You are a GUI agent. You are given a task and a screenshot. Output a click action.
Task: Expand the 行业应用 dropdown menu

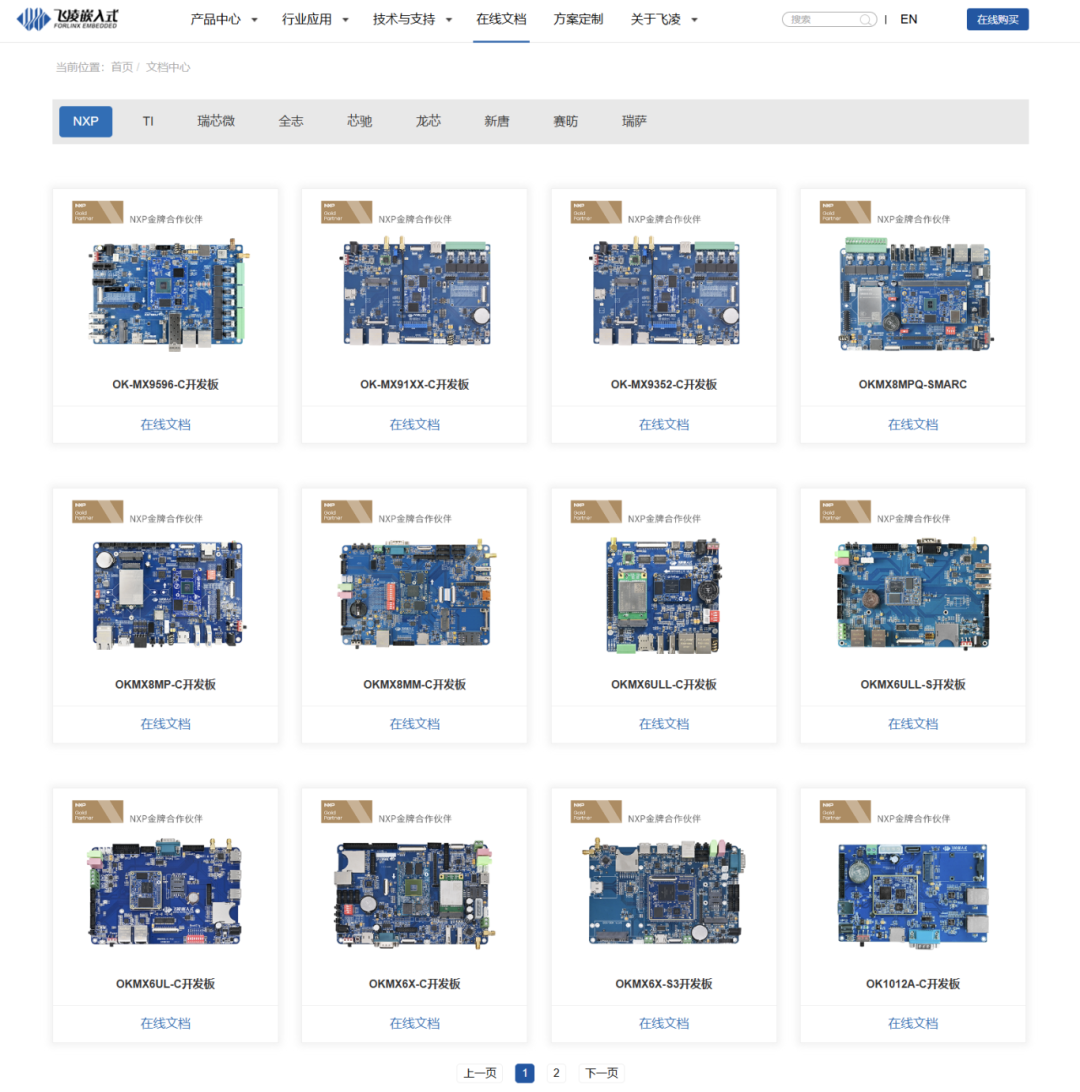click(x=315, y=20)
